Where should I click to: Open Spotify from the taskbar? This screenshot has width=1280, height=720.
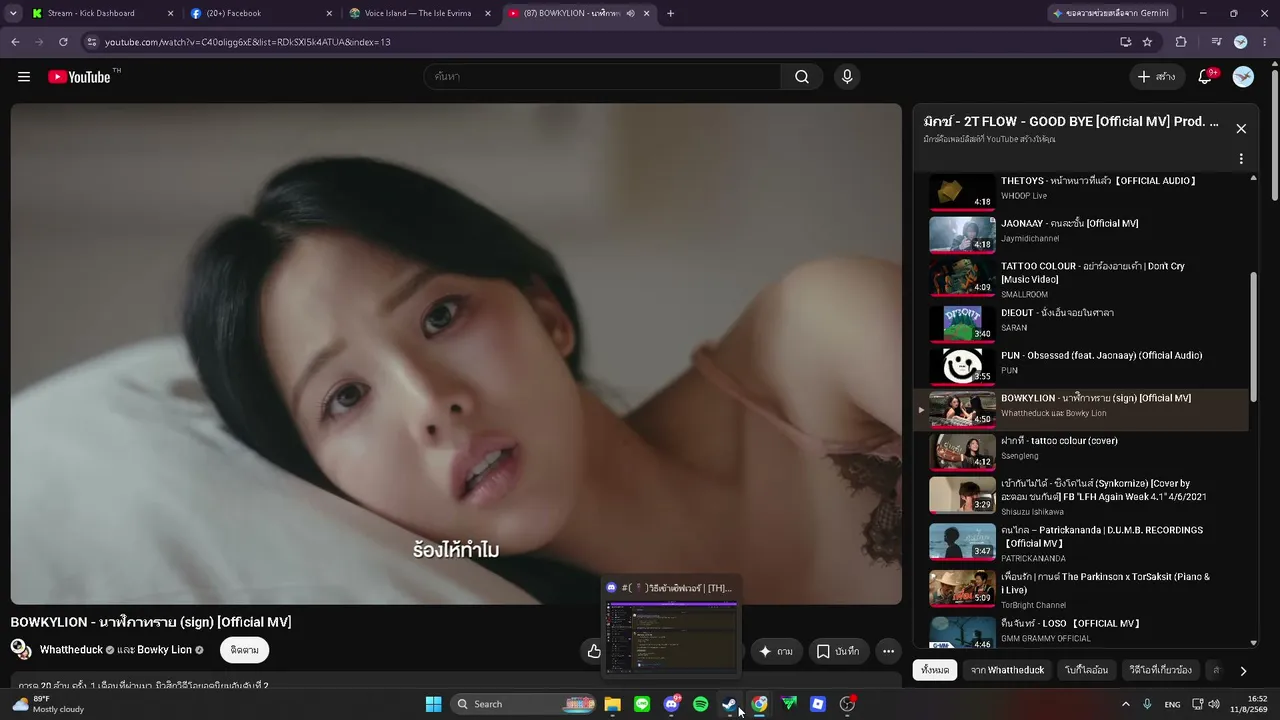[701, 704]
